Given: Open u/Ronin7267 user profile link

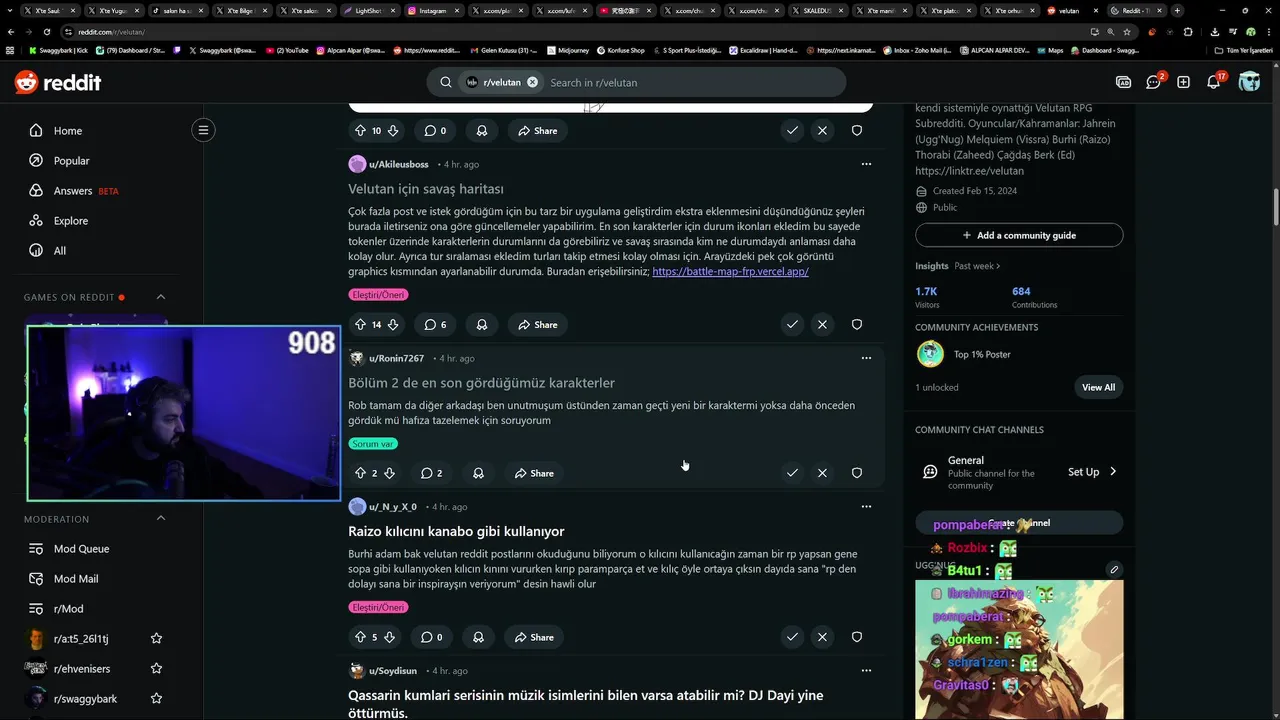Looking at the screenshot, I should click(396, 358).
